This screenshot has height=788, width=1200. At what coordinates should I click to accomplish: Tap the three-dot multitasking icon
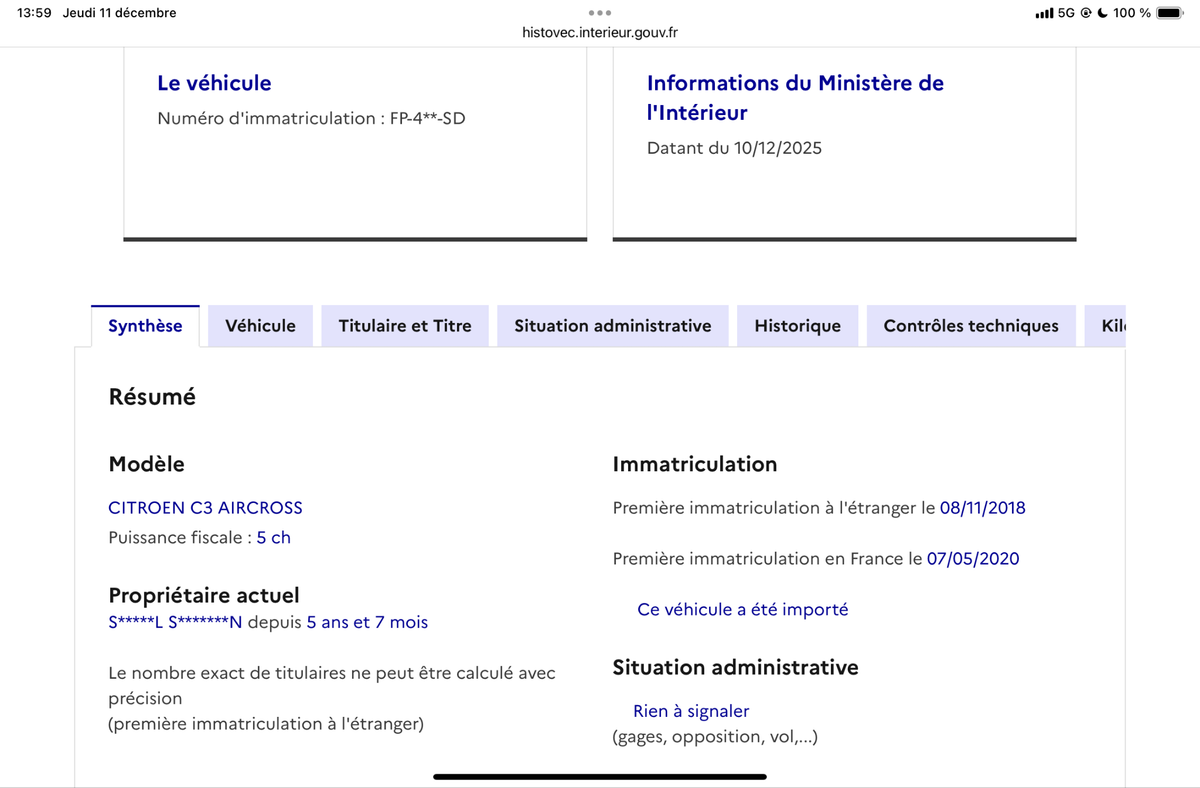pyautogui.click(x=600, y=13)
